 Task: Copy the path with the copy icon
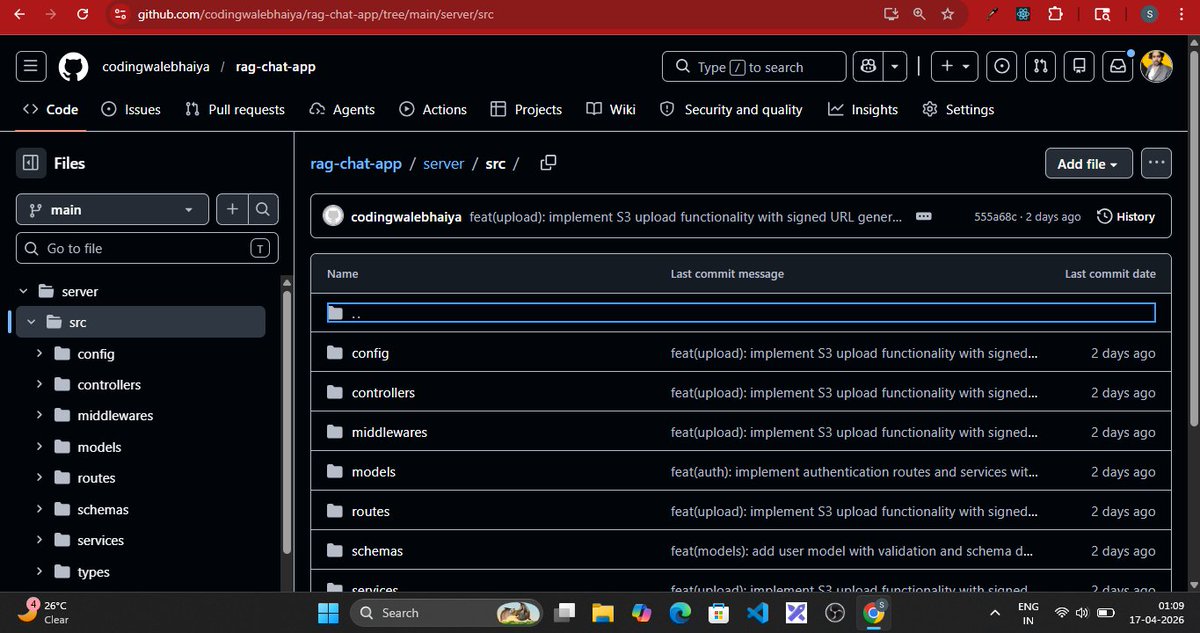tap(548, 163)
